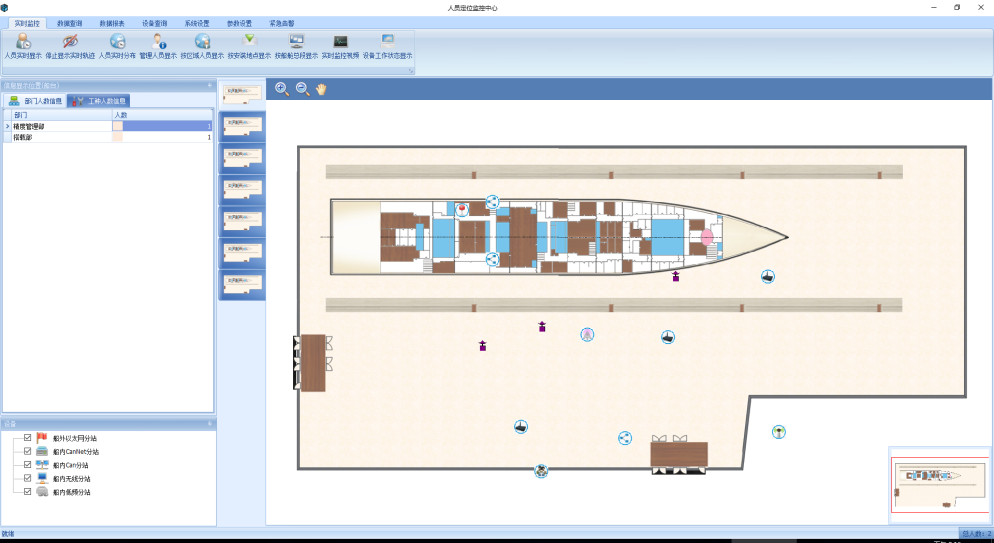Image resolution: width=994 pixels, height=543 pixels.
Task: Switch to 数据查询 ribbon tab
Action: pyautogui.click(x=70, y=21)
